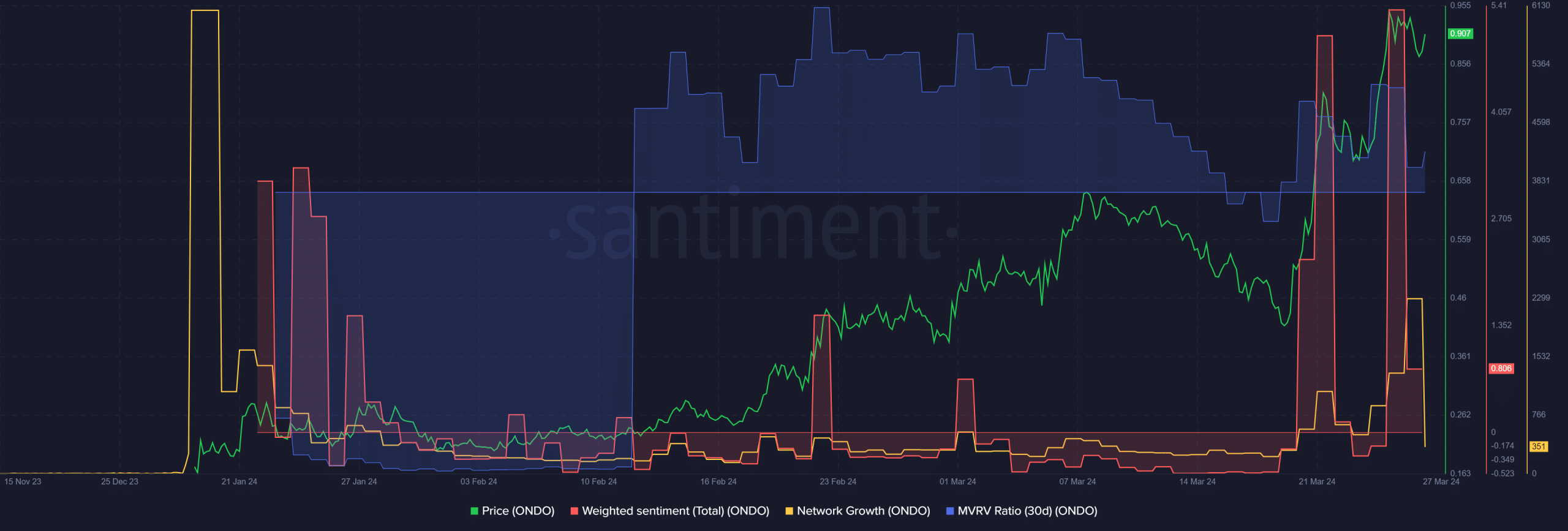Click the -0.349 sentiment axis value

1502,460
